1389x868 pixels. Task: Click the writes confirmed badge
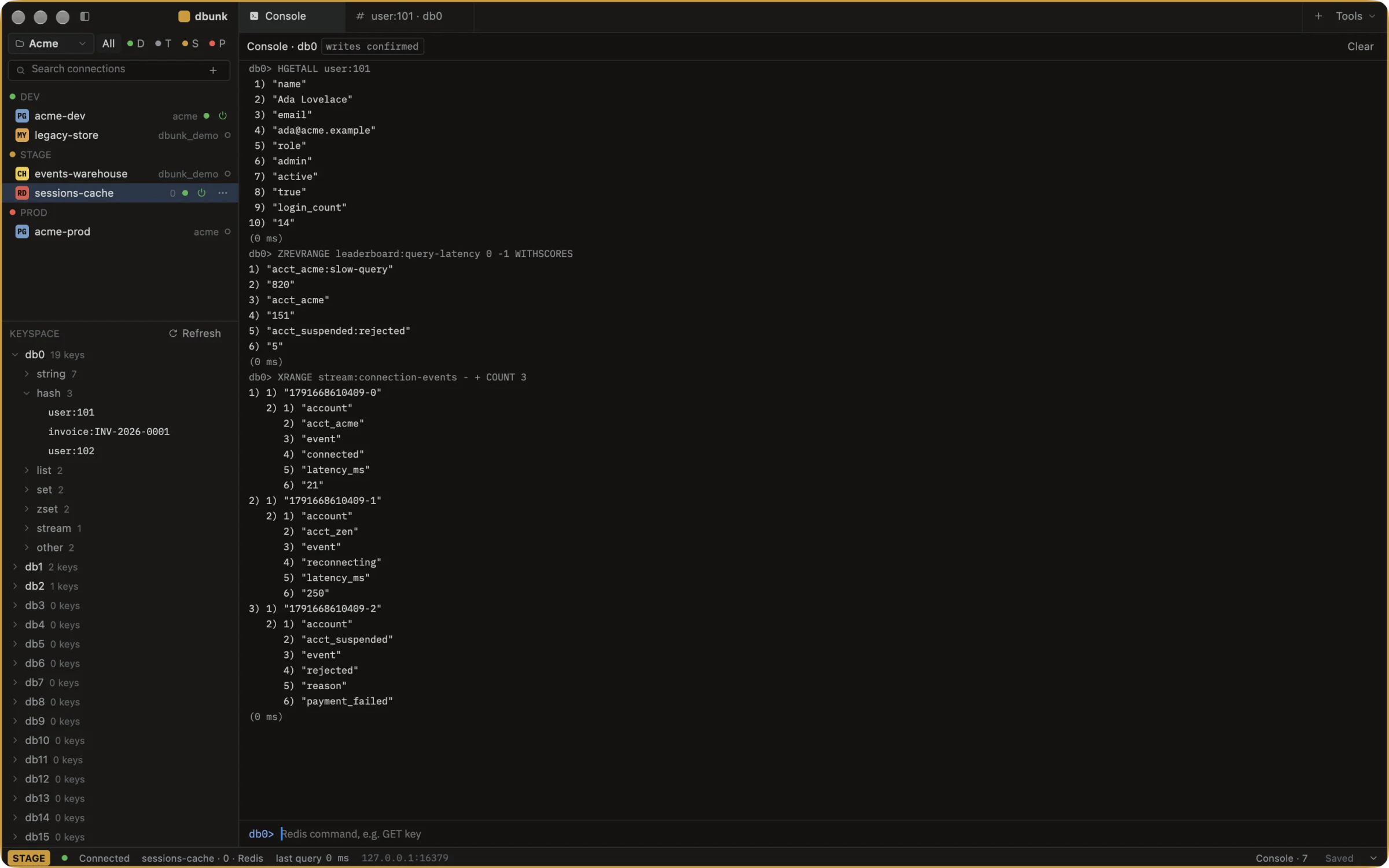[x=372, y=46]
